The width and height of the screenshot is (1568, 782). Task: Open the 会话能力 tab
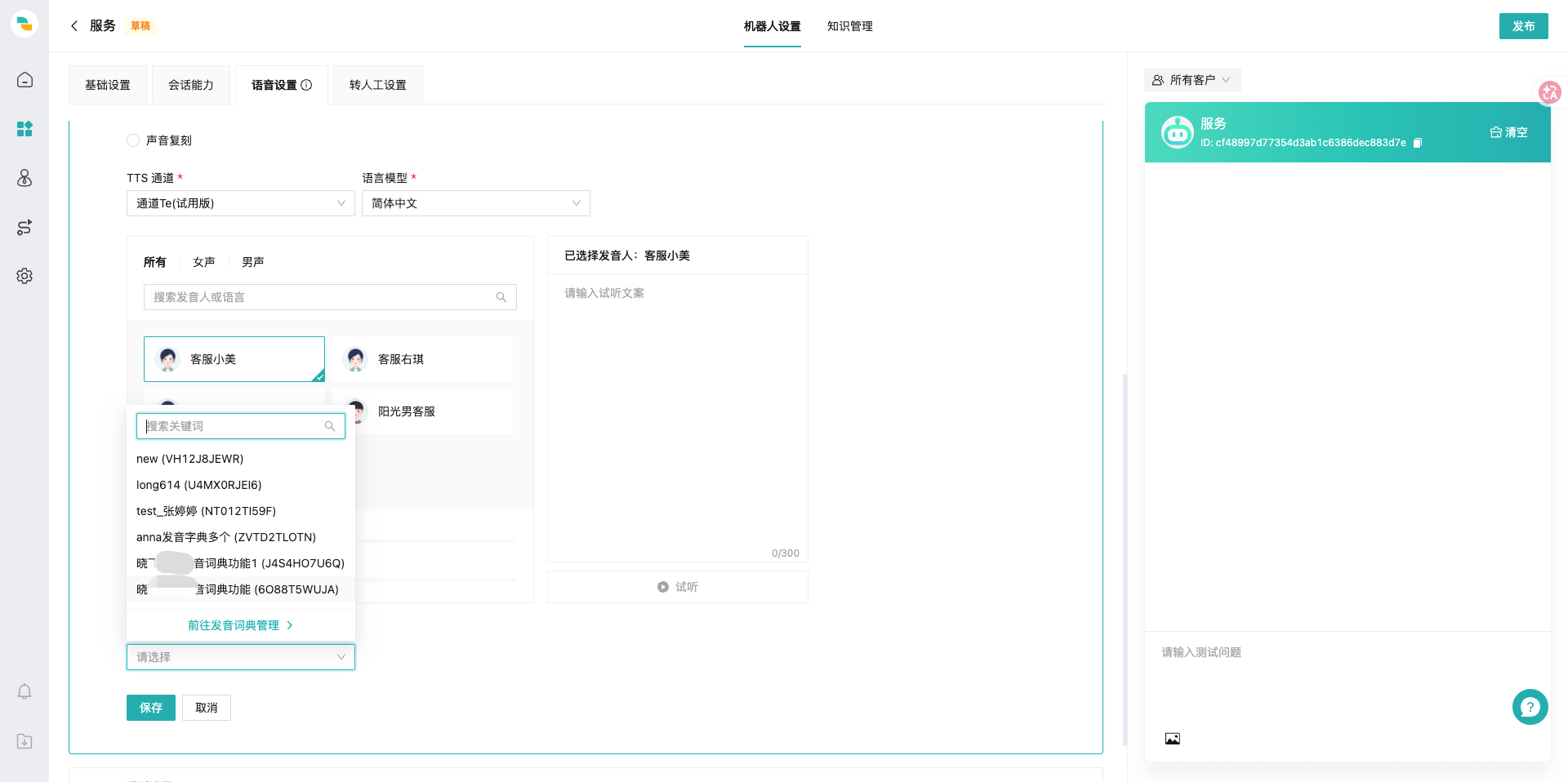191,85
